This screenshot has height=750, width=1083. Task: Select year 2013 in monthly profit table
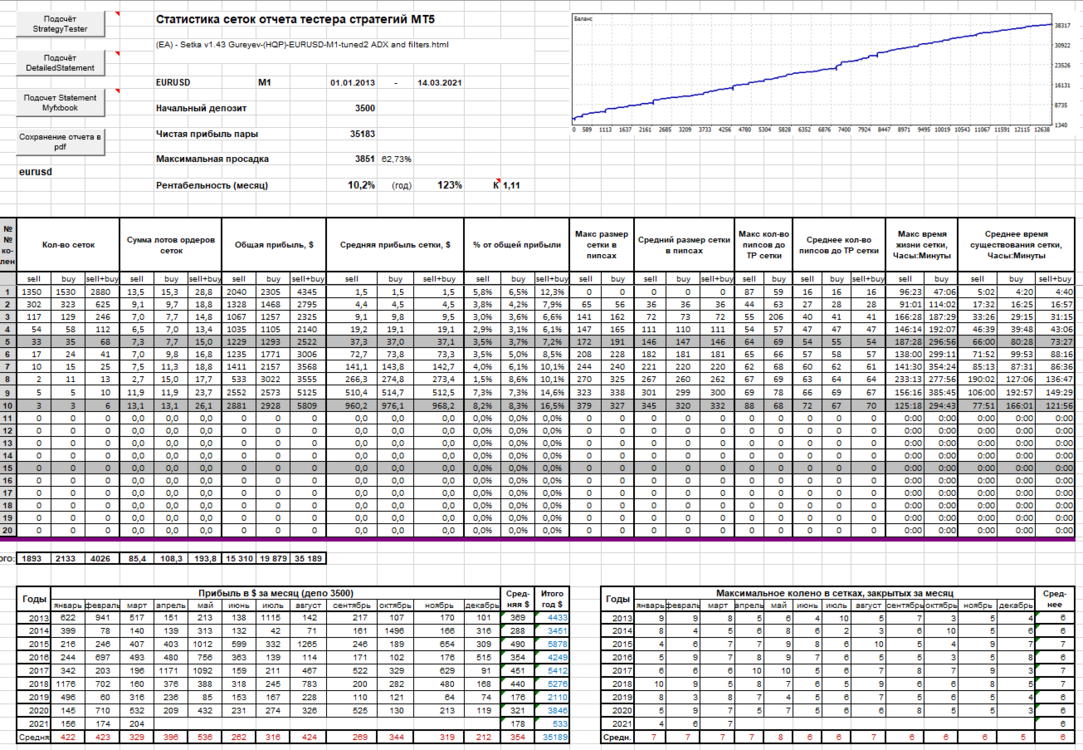pos(34,618)
